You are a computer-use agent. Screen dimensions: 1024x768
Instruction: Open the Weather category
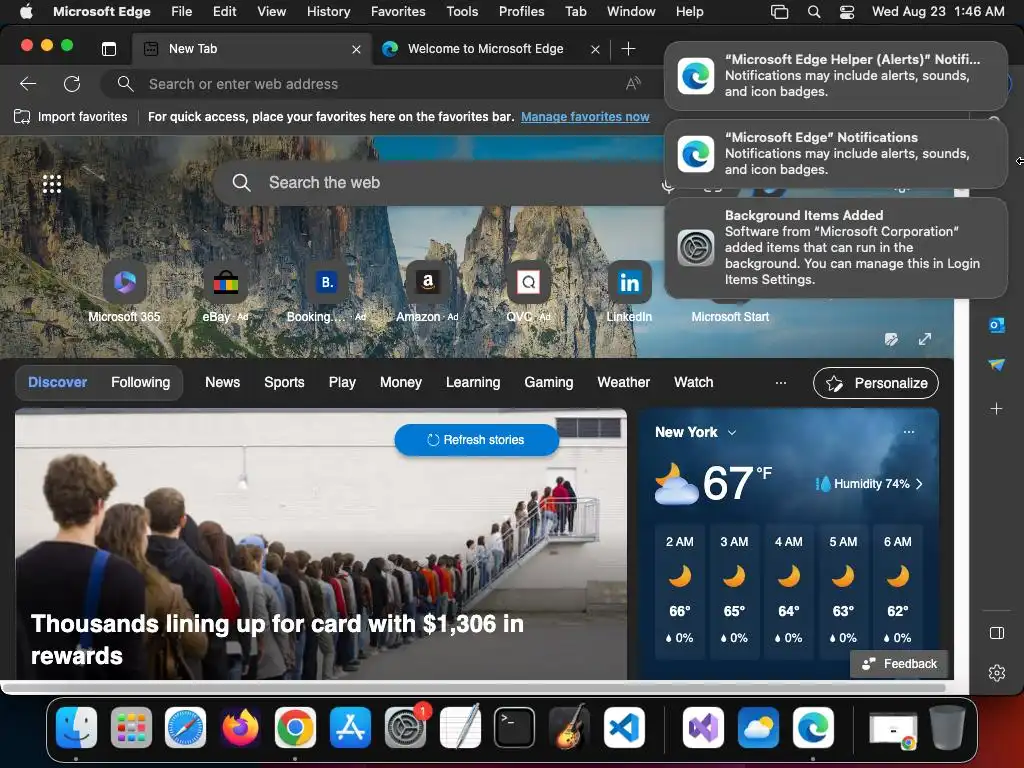click(624, 383)
